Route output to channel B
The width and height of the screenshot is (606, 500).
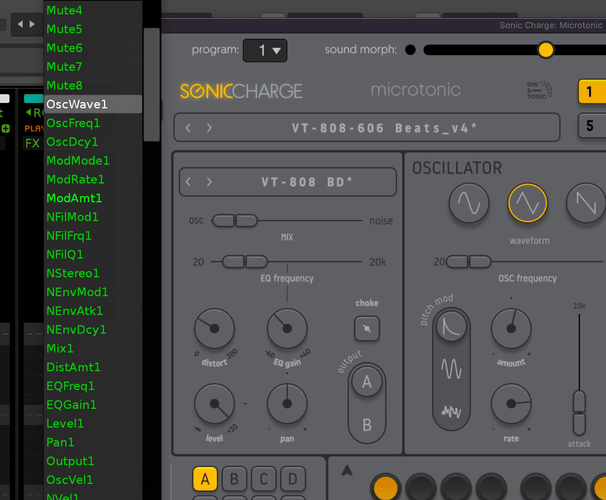tap(367, 424)
